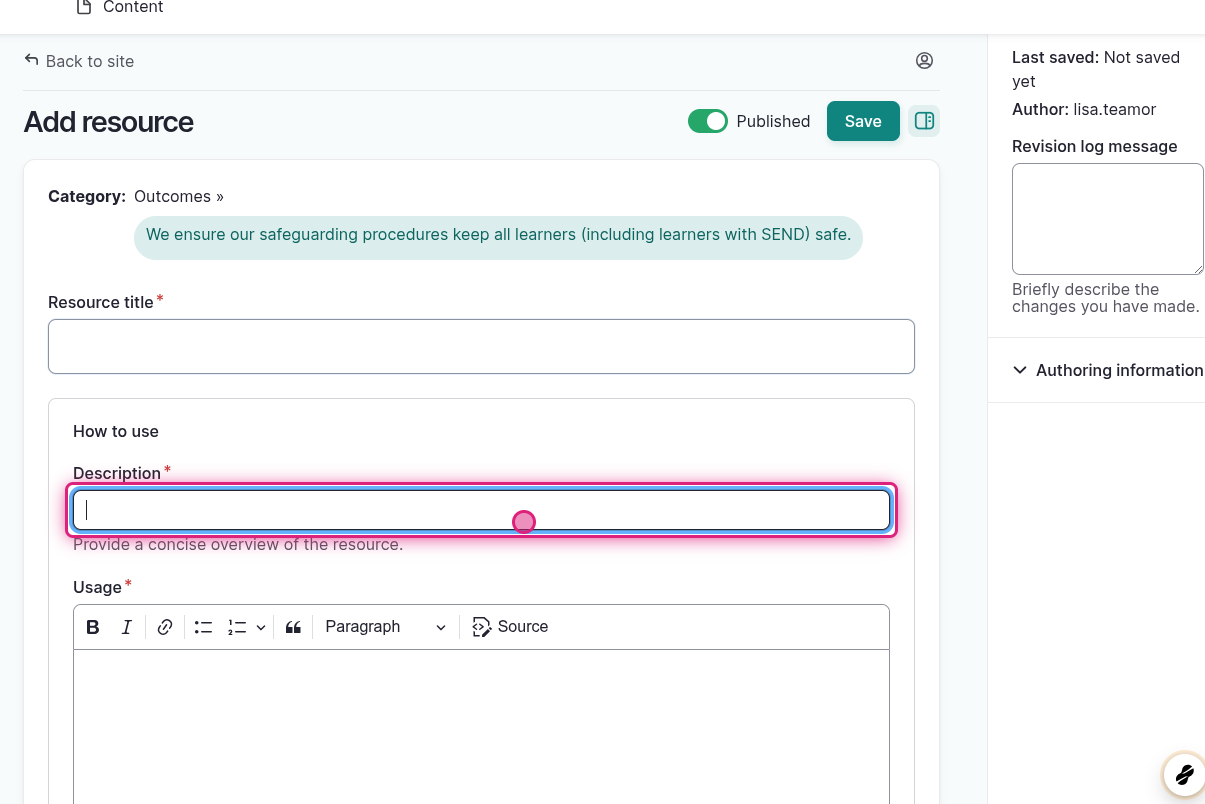Image resolution: width=1205 pixels, height=804 pixels.
Task: Click the floating tool button at bottom right
Action: click(1184, 774)
